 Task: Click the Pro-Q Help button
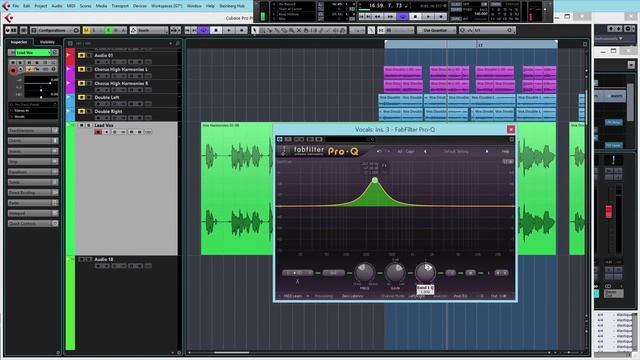(505, 151)
